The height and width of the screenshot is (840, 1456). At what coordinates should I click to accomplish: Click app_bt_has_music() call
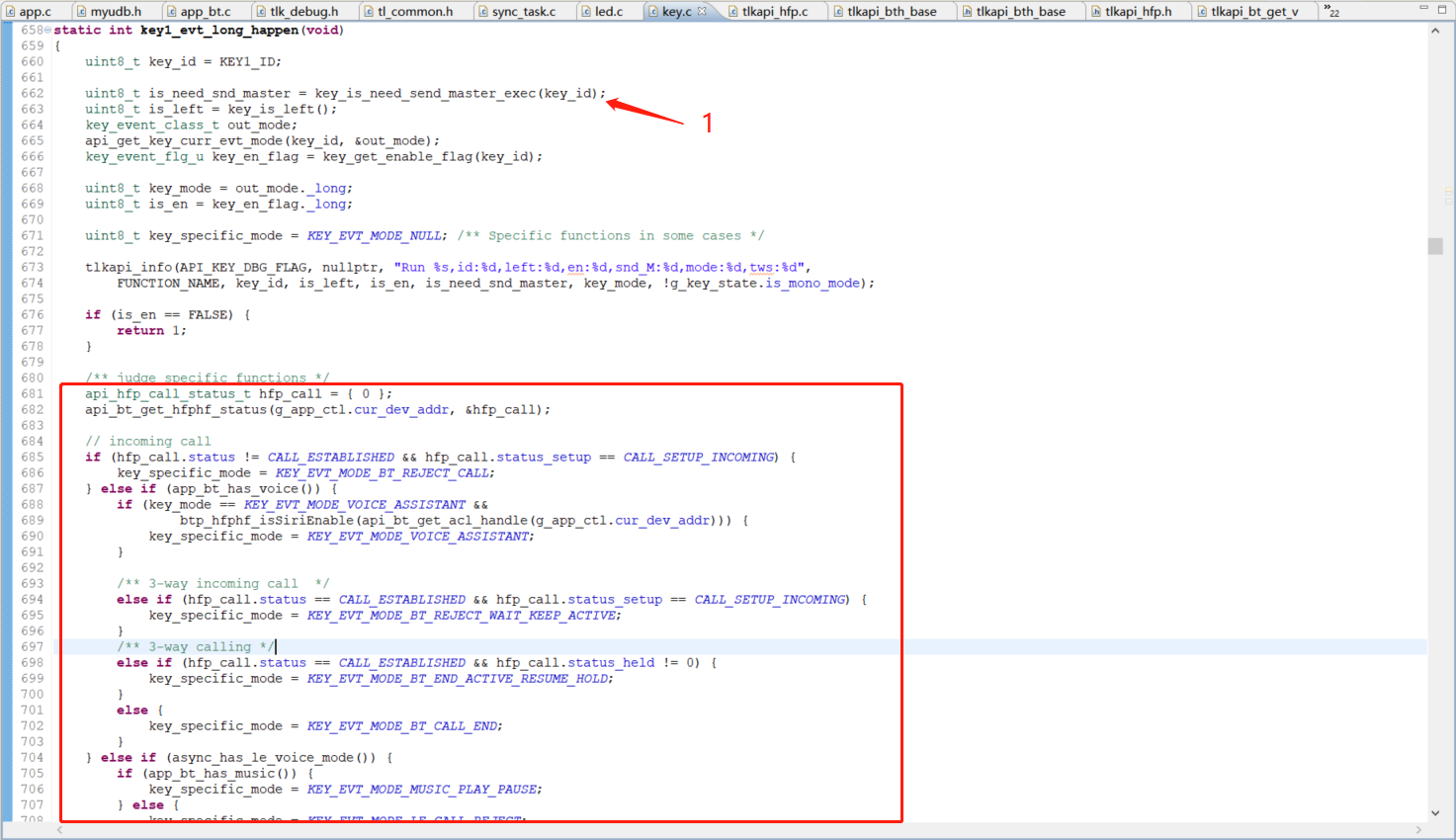[x=223, y=774]
